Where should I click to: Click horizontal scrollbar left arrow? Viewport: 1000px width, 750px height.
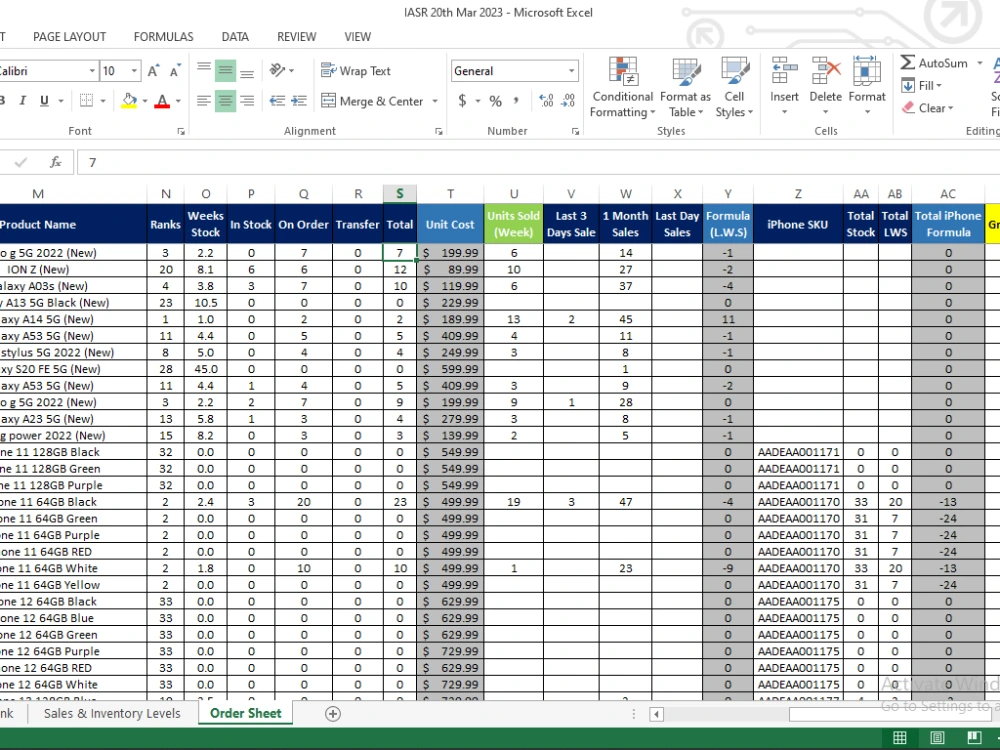click(x=656, y=714)
